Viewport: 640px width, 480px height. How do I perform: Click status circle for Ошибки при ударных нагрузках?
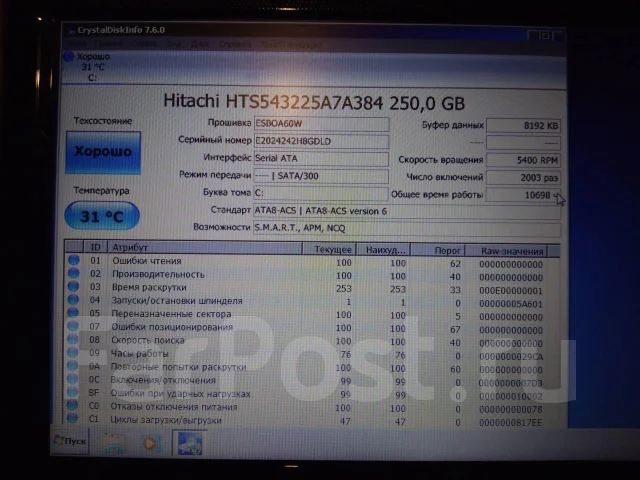point(73,392)
